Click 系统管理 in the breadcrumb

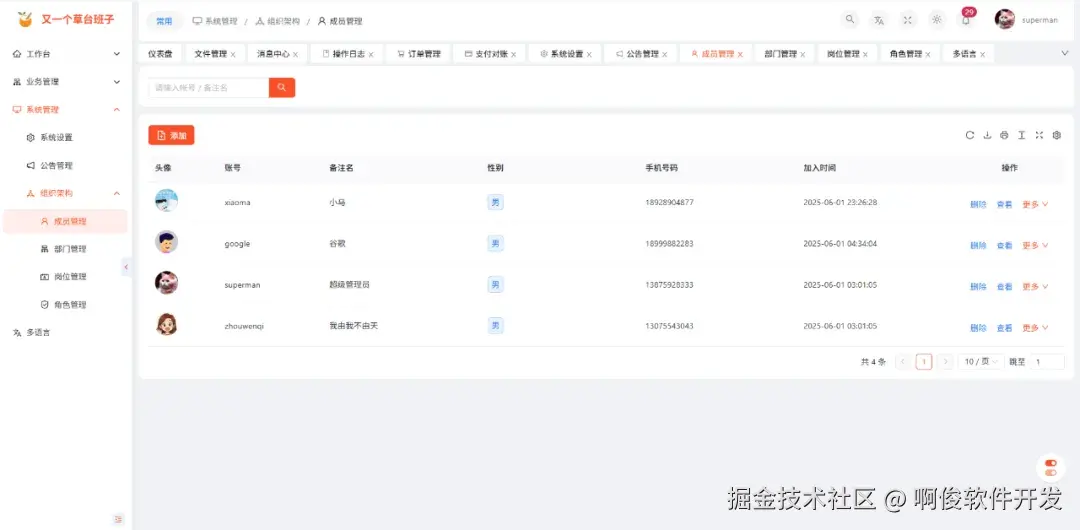click(x=215, y=21)
